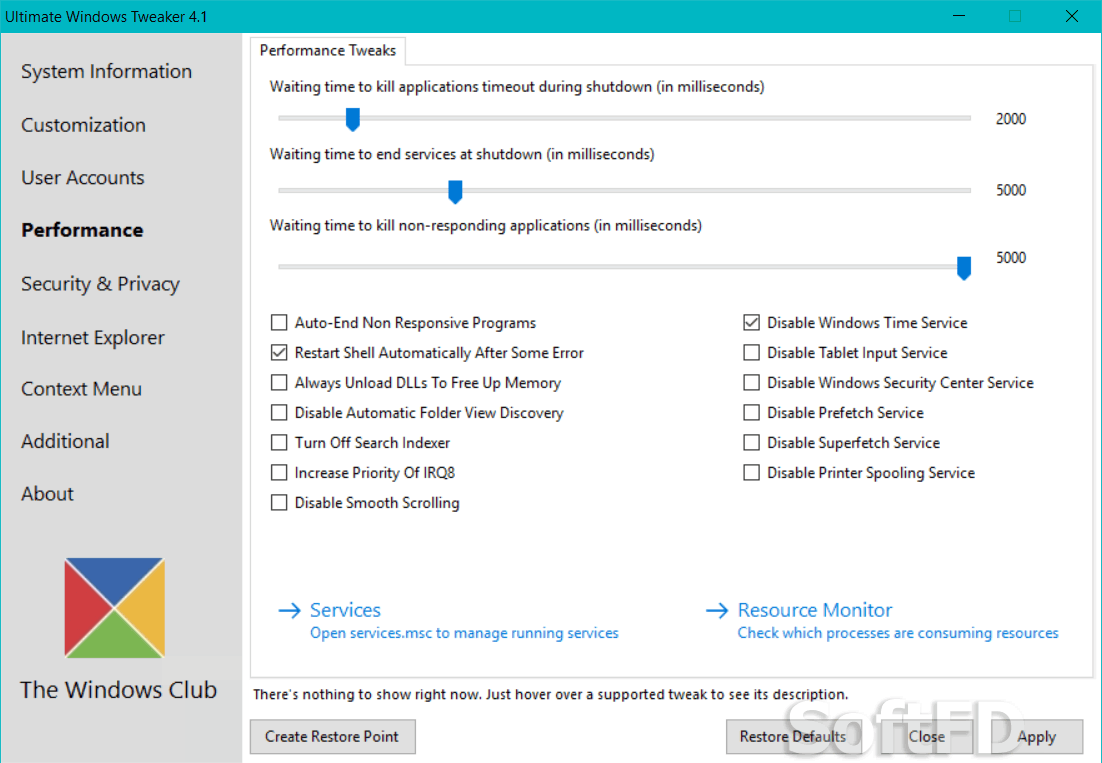The image size is (1102, 763).
Task: Toggle Disable Smooth Scrolling checkbox
Action: coord(279,503)
